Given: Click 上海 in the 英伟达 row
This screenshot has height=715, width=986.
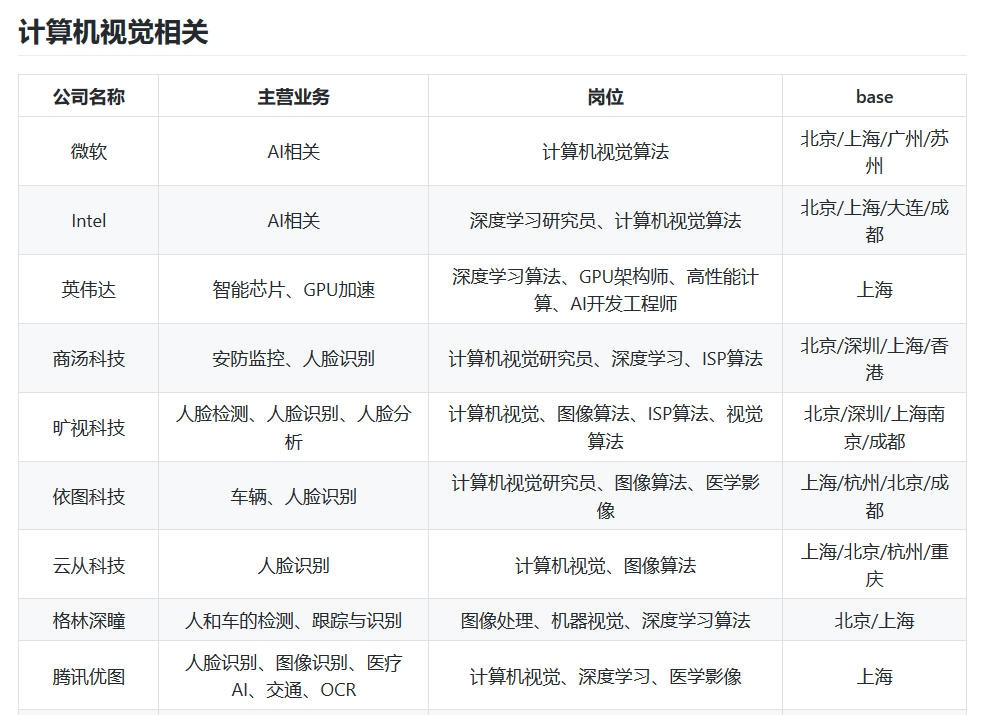Looking at the screenshot, I should pyautogui.click(x=875, y=290).
